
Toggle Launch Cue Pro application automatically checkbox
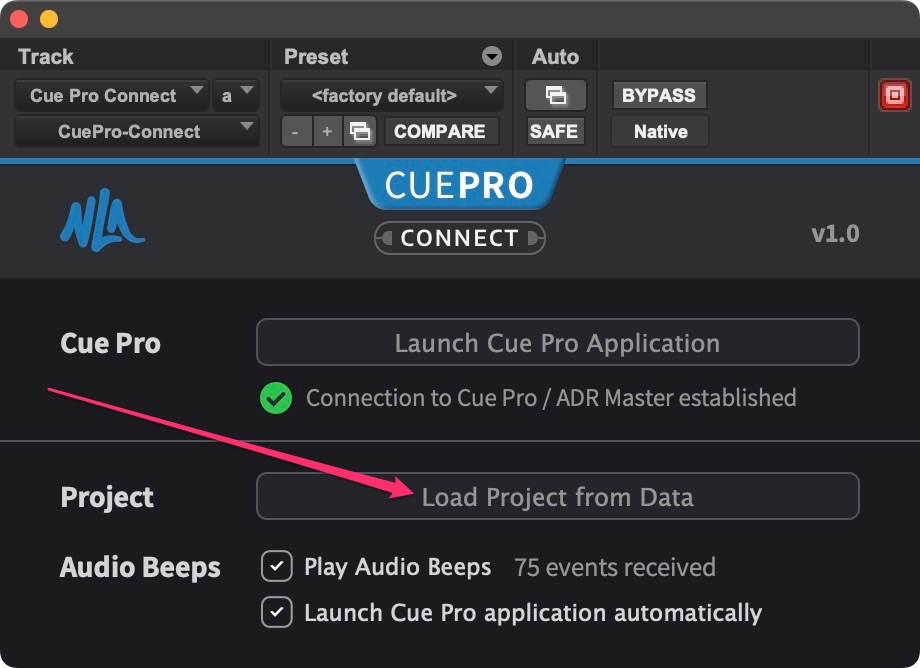[x=277, y=612]
